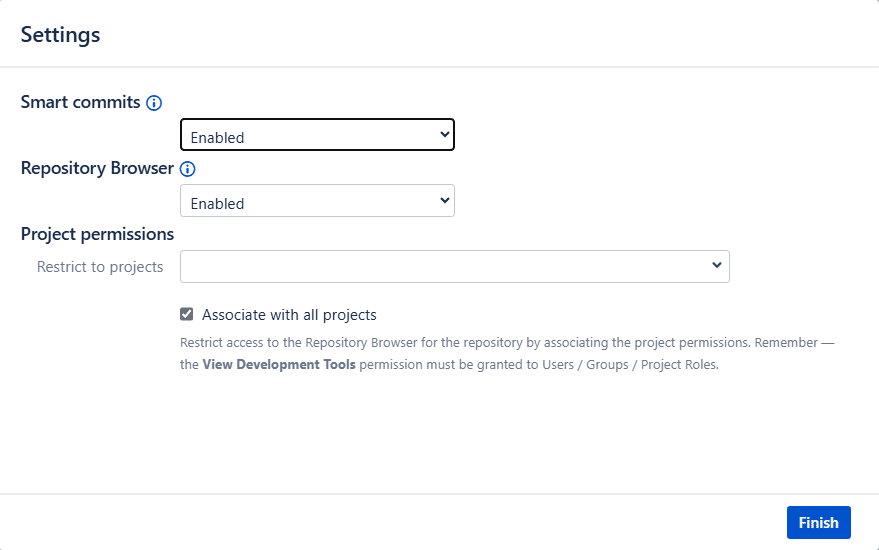Open the Repository Browser Enabled dropdown
This screenshot has width=879, height=550.
click(317, 201)
